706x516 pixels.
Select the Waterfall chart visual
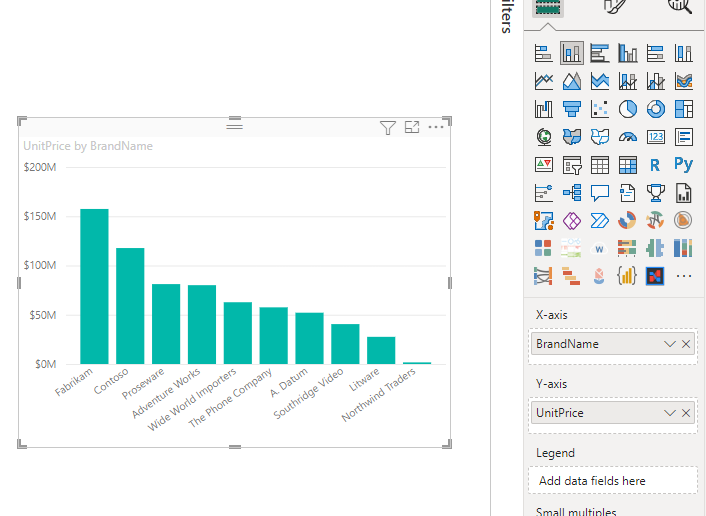point(544,109)
